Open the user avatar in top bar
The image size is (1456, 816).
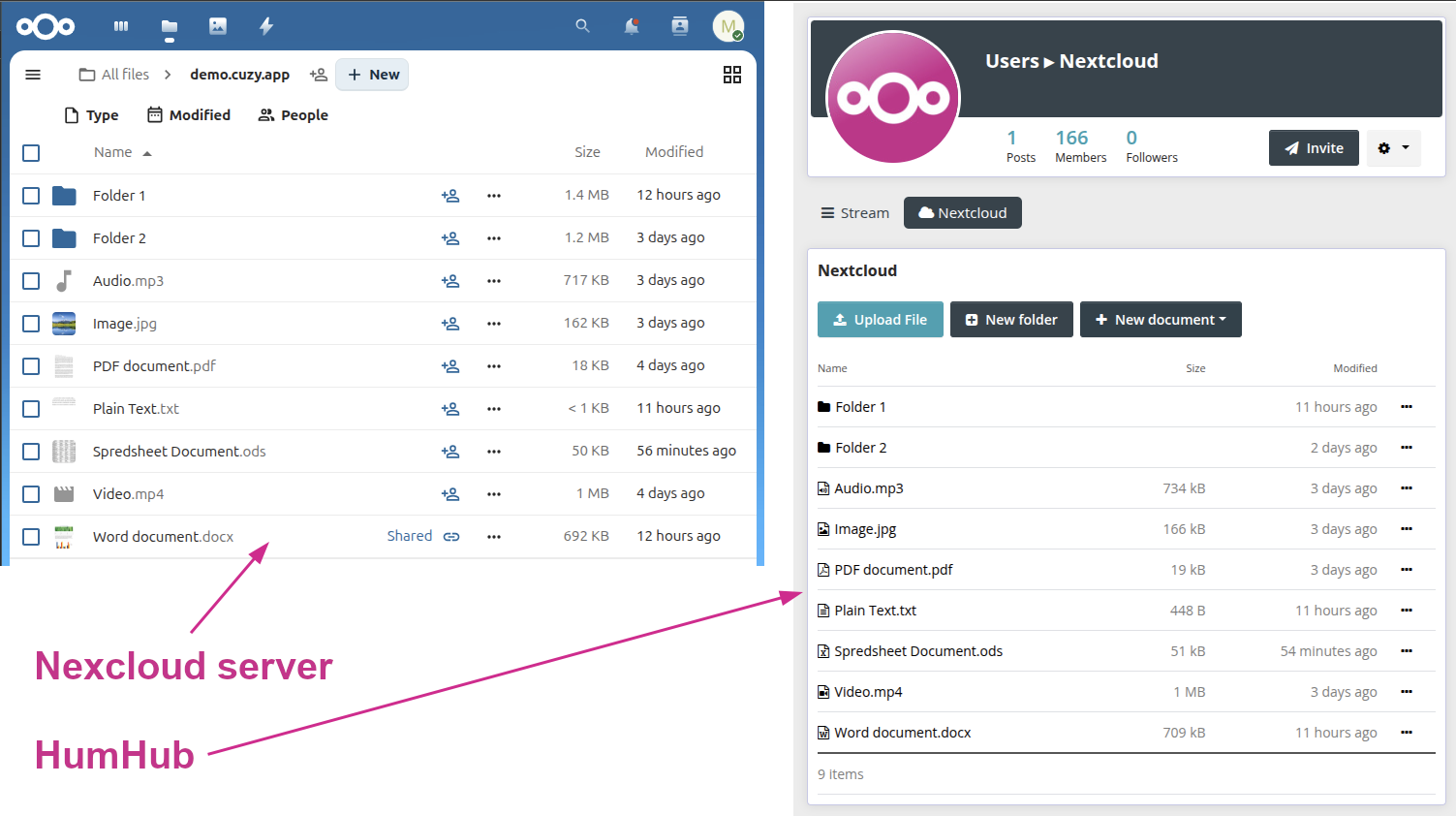coord(728,26)
